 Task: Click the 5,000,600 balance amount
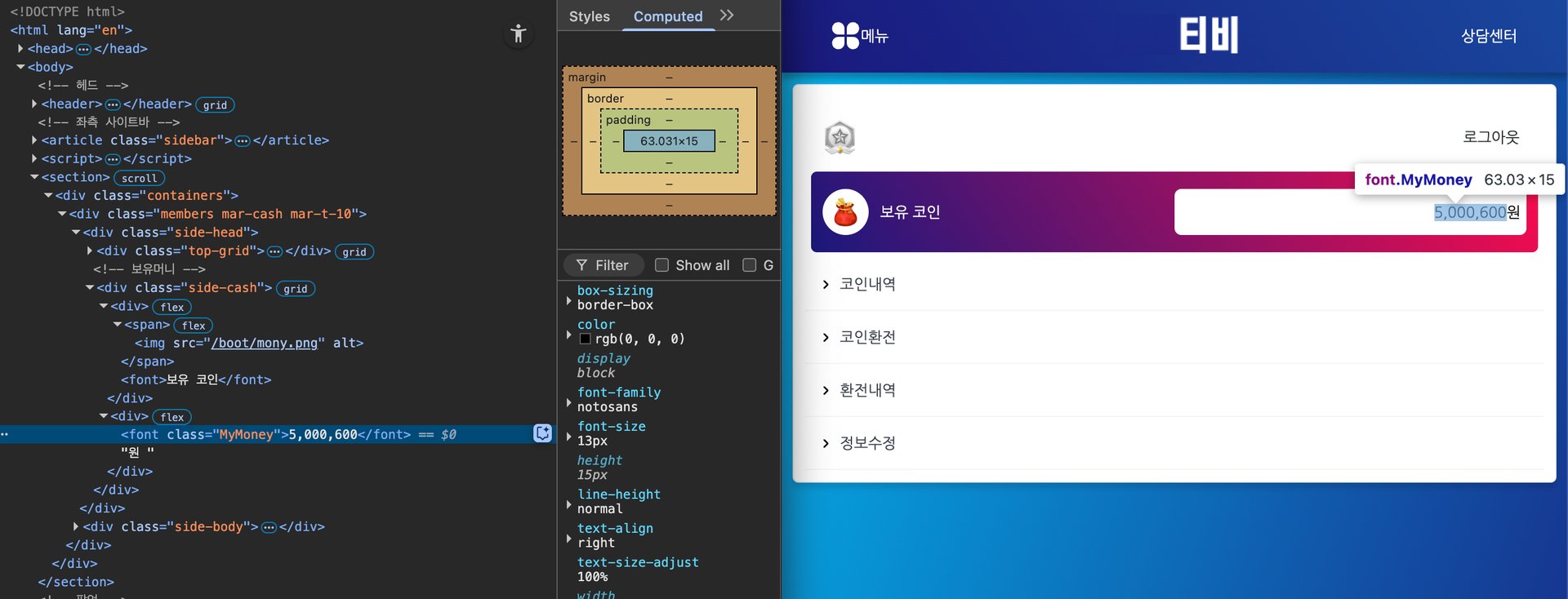[1470, 212]
